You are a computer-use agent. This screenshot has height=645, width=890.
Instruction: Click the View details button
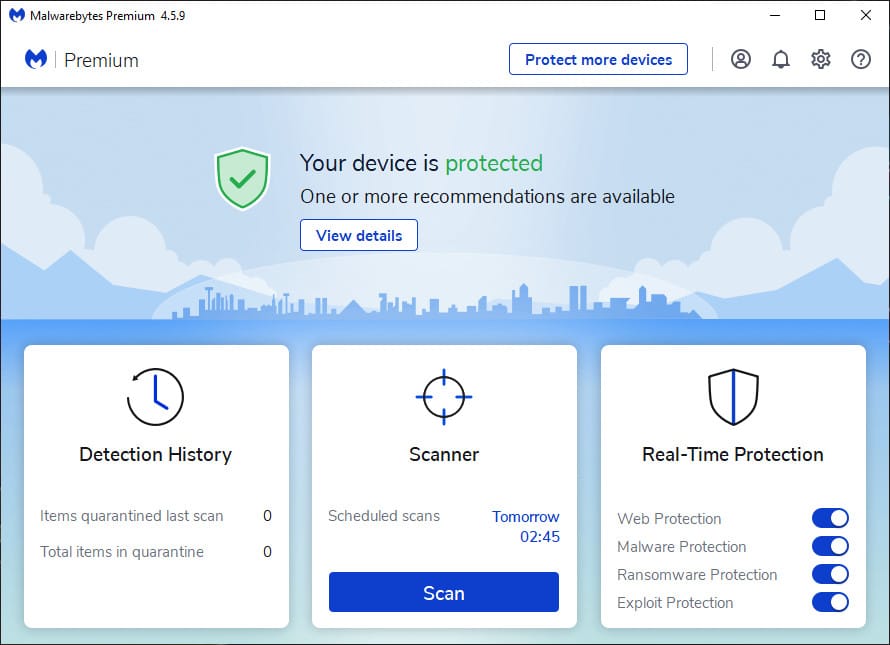(x=359, y=235)
